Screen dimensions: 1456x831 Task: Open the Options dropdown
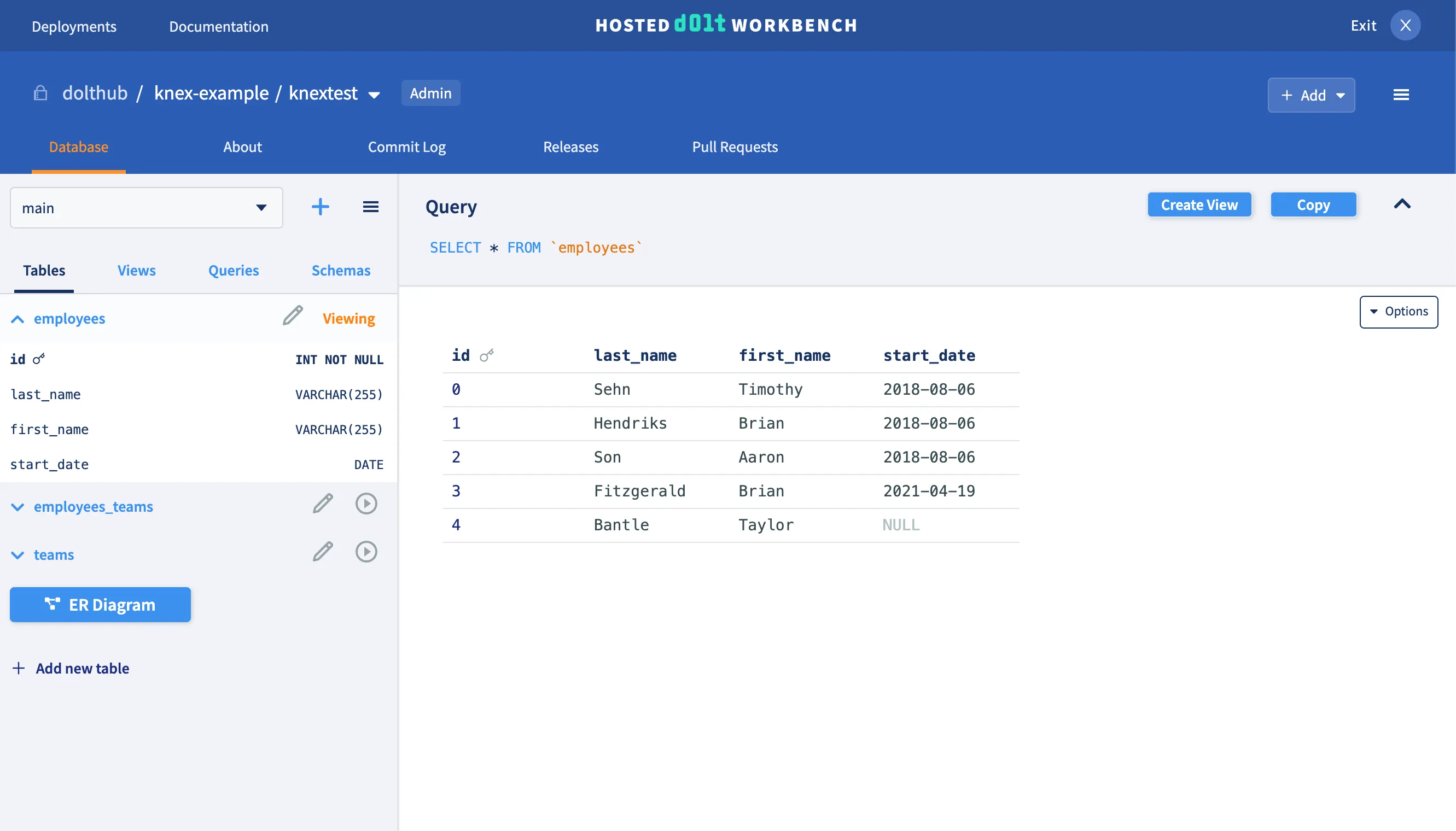point(1399,312)
